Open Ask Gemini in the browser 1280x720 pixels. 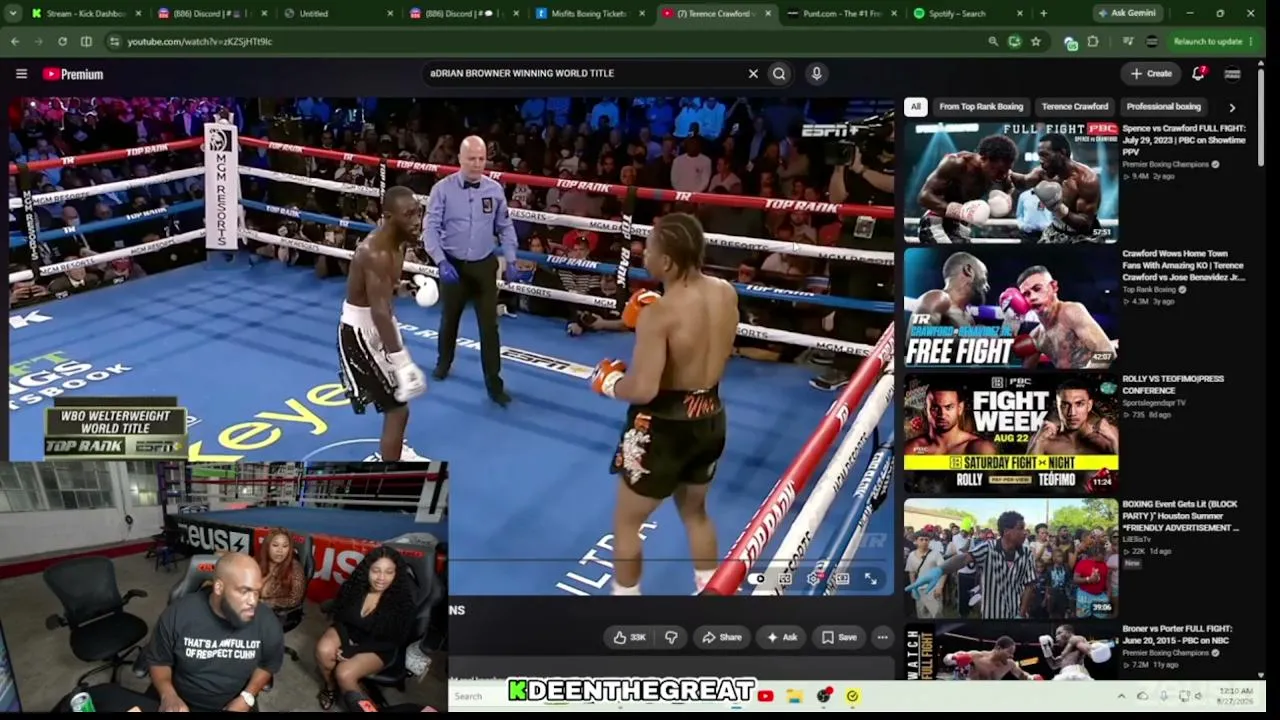[x=1127, y=13]
